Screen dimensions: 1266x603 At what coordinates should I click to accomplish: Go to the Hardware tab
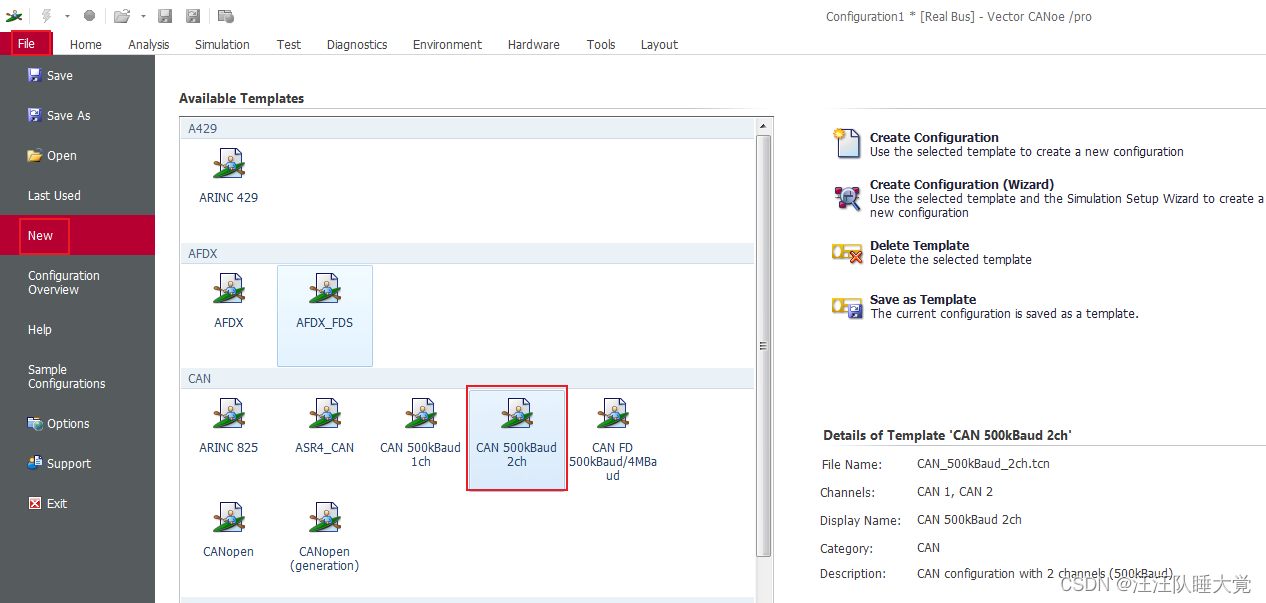tap(534, 44)
